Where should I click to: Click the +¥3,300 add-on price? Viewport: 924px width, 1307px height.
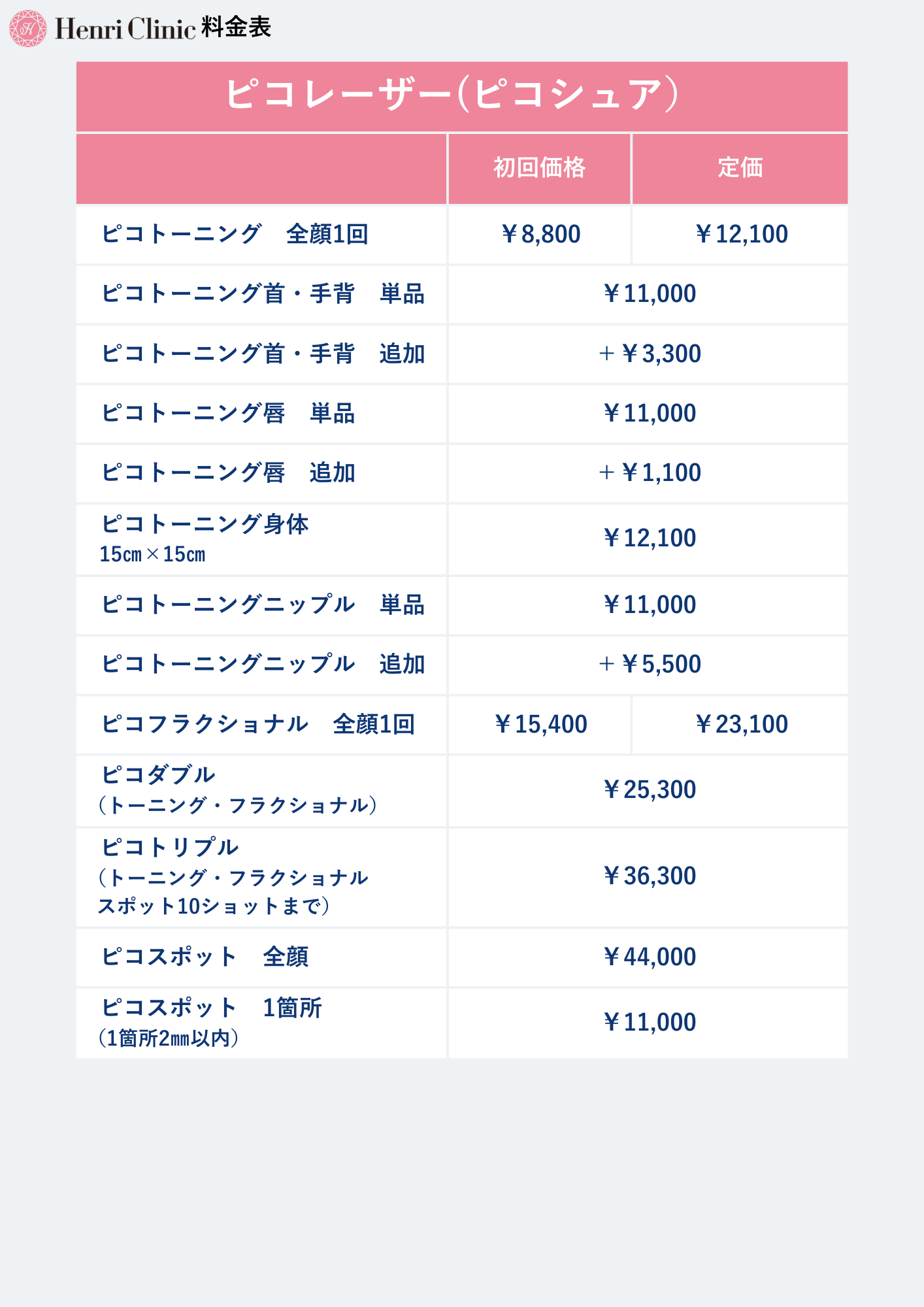tap(650, 354)
